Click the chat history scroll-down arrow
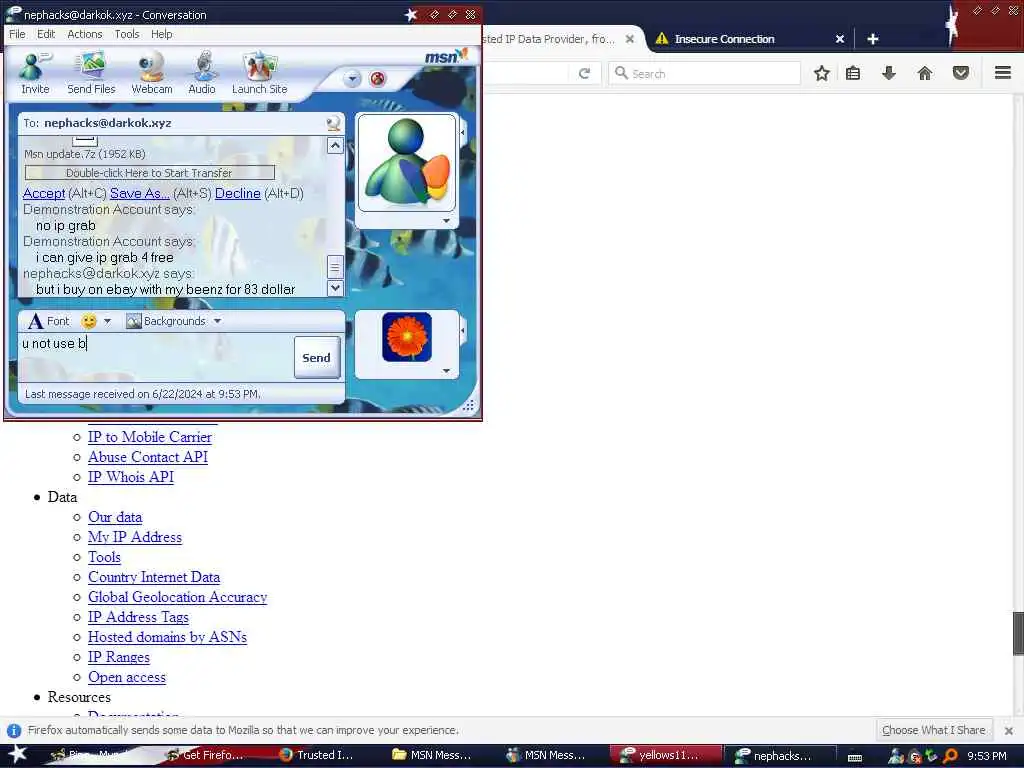 pos(335,287)
